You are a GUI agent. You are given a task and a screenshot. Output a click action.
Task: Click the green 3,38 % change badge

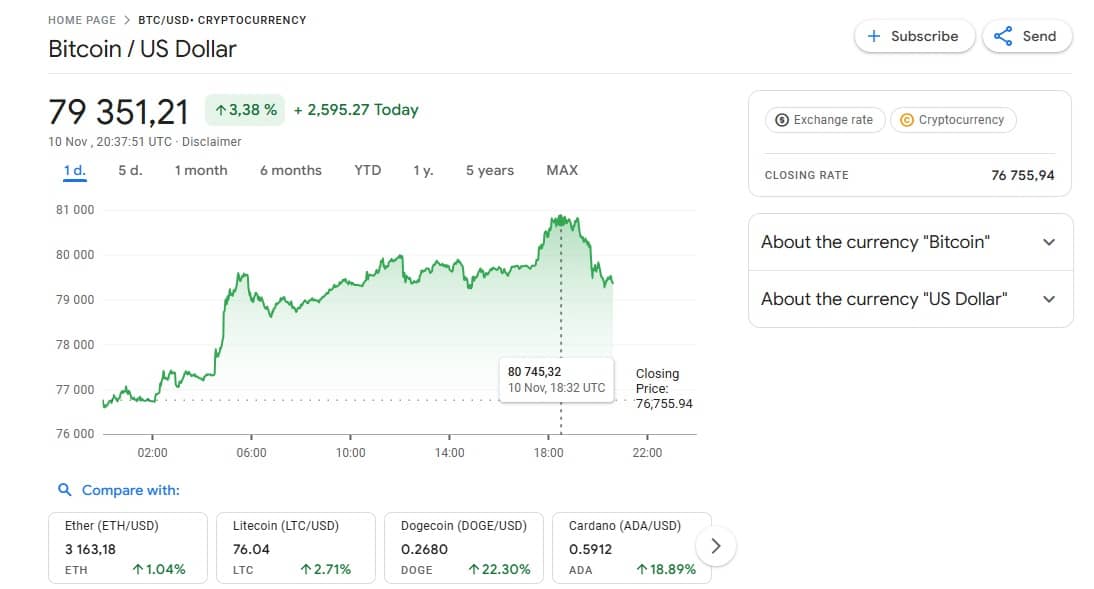click(x=245, y=110)
